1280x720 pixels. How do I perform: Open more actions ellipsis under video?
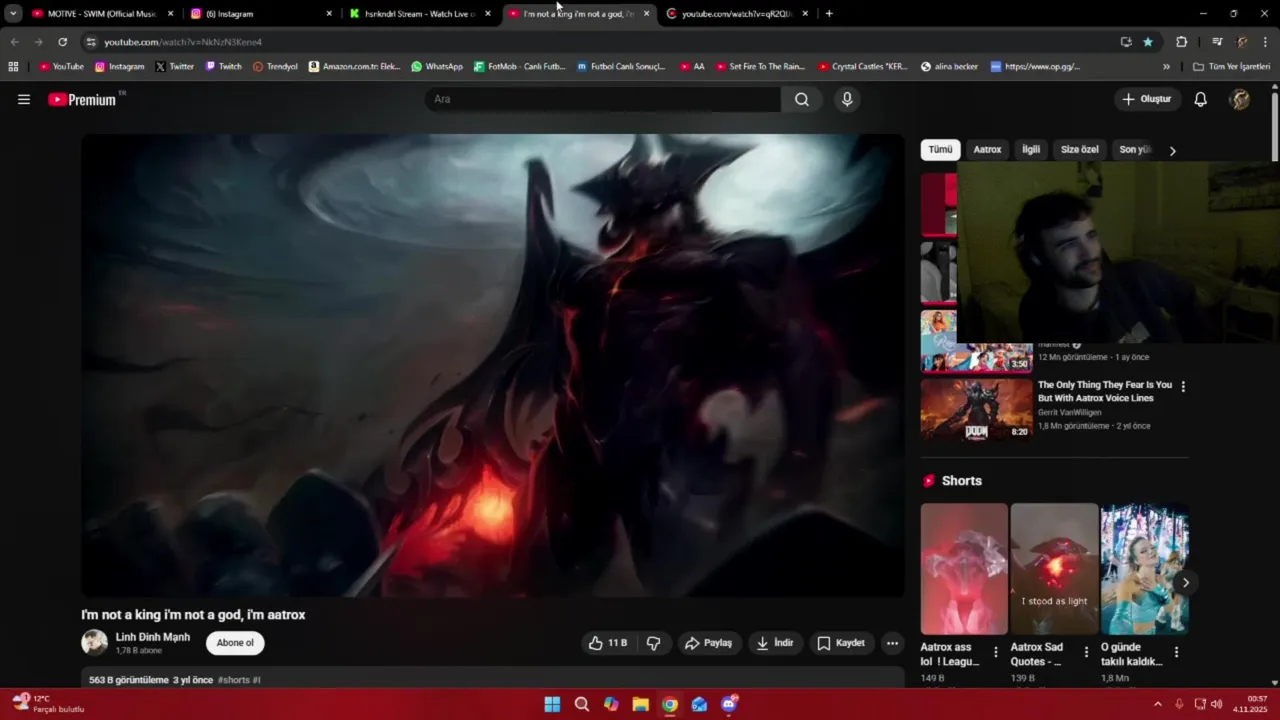coord(892,643)
